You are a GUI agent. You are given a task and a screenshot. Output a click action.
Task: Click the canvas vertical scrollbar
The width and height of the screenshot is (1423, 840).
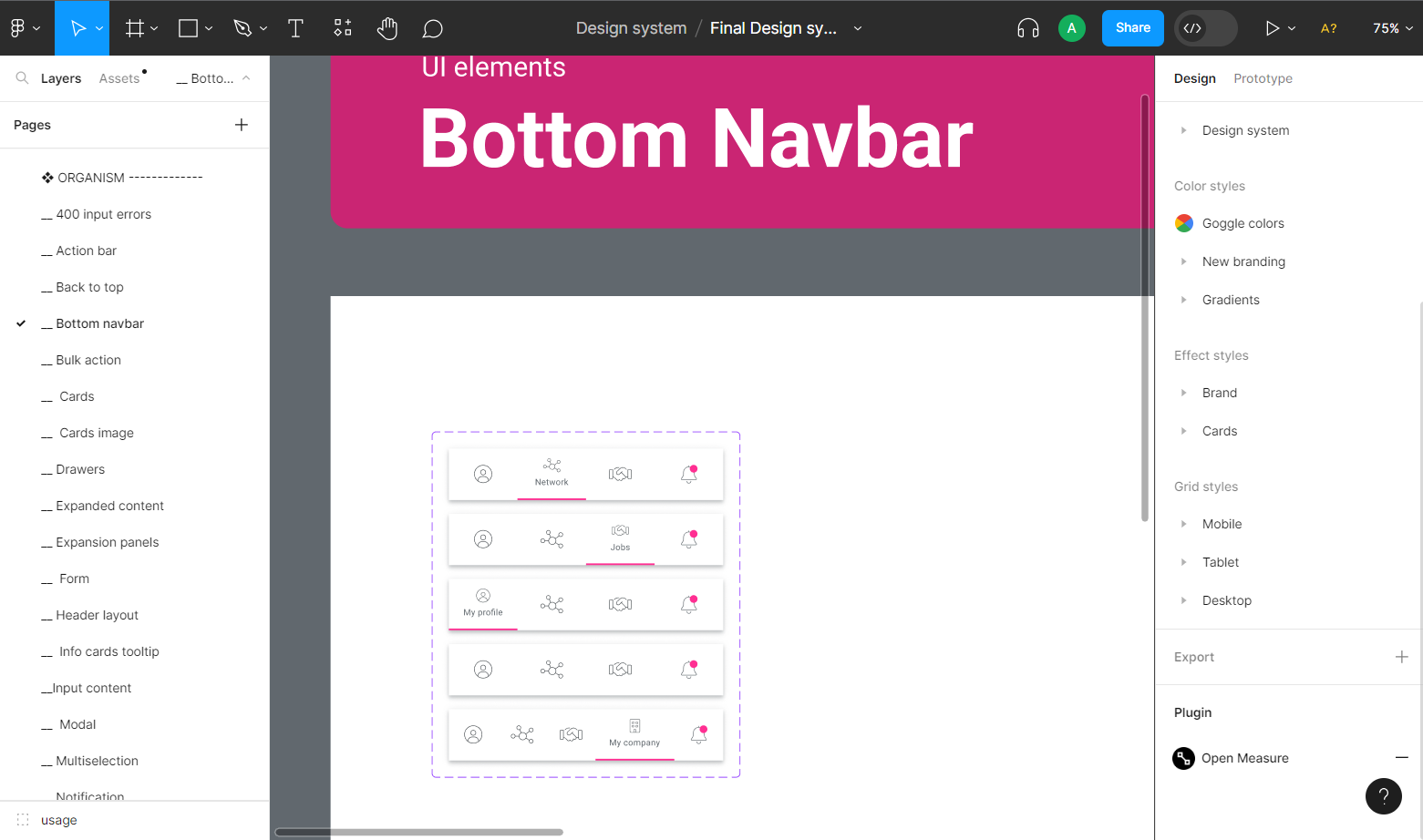click(x=1145, y=308)
